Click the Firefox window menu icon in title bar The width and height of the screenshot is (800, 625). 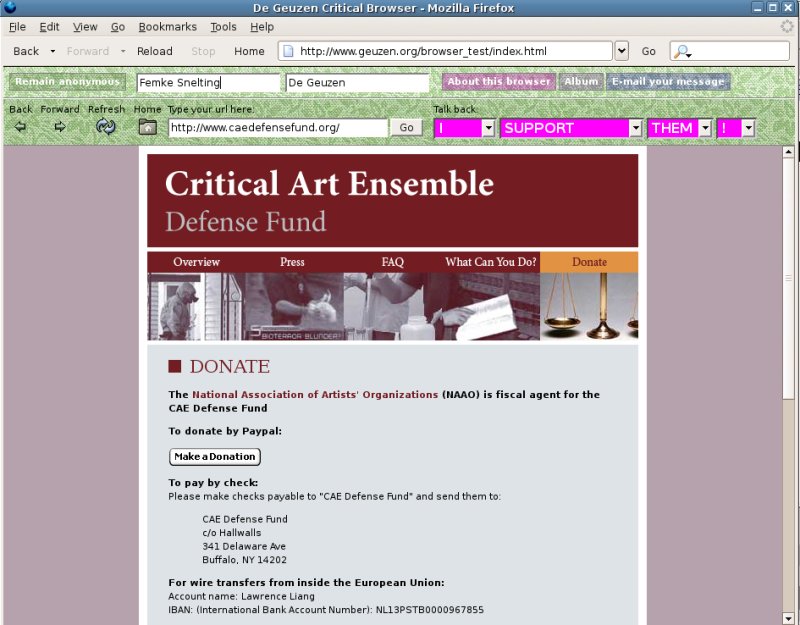click(x=9, y=7)
